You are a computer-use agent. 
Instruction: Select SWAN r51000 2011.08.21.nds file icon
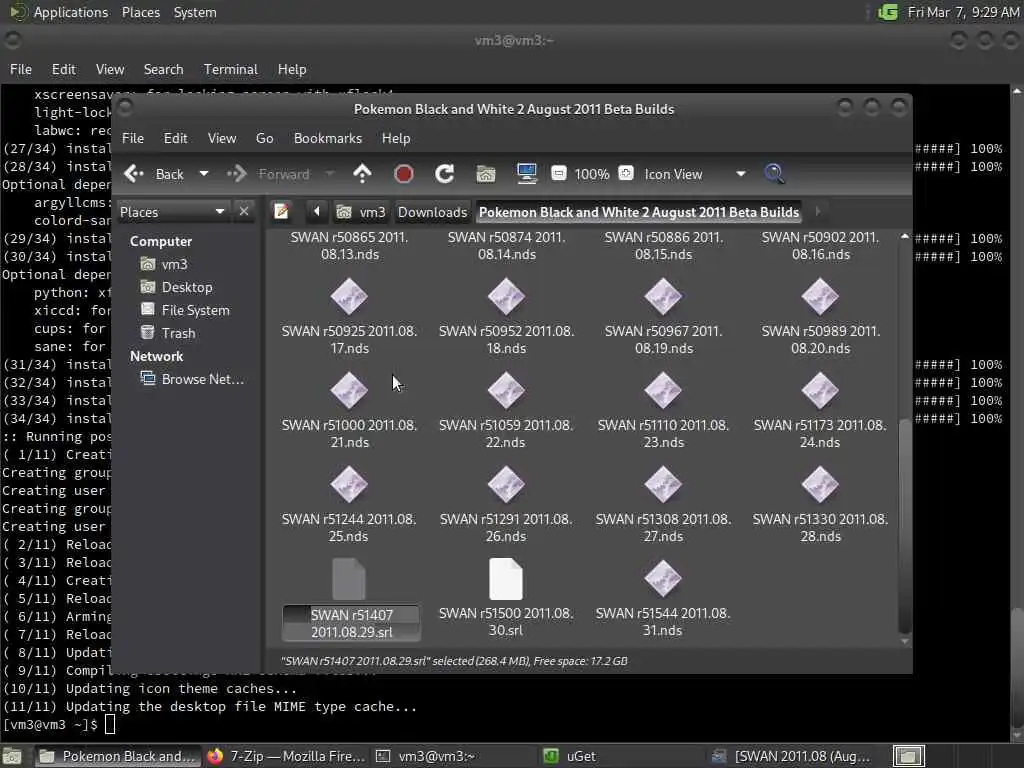pyautogui.click(x=349, y=391)
